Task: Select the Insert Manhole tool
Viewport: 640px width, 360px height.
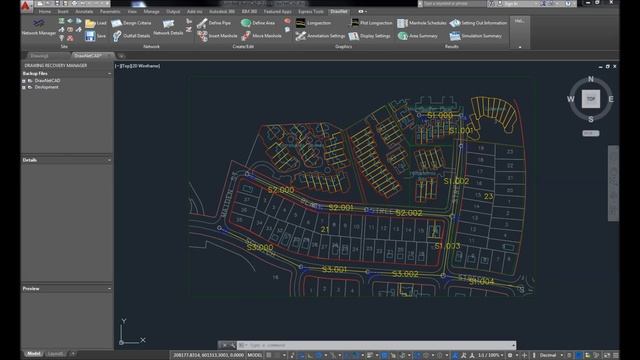Action: 217,36
